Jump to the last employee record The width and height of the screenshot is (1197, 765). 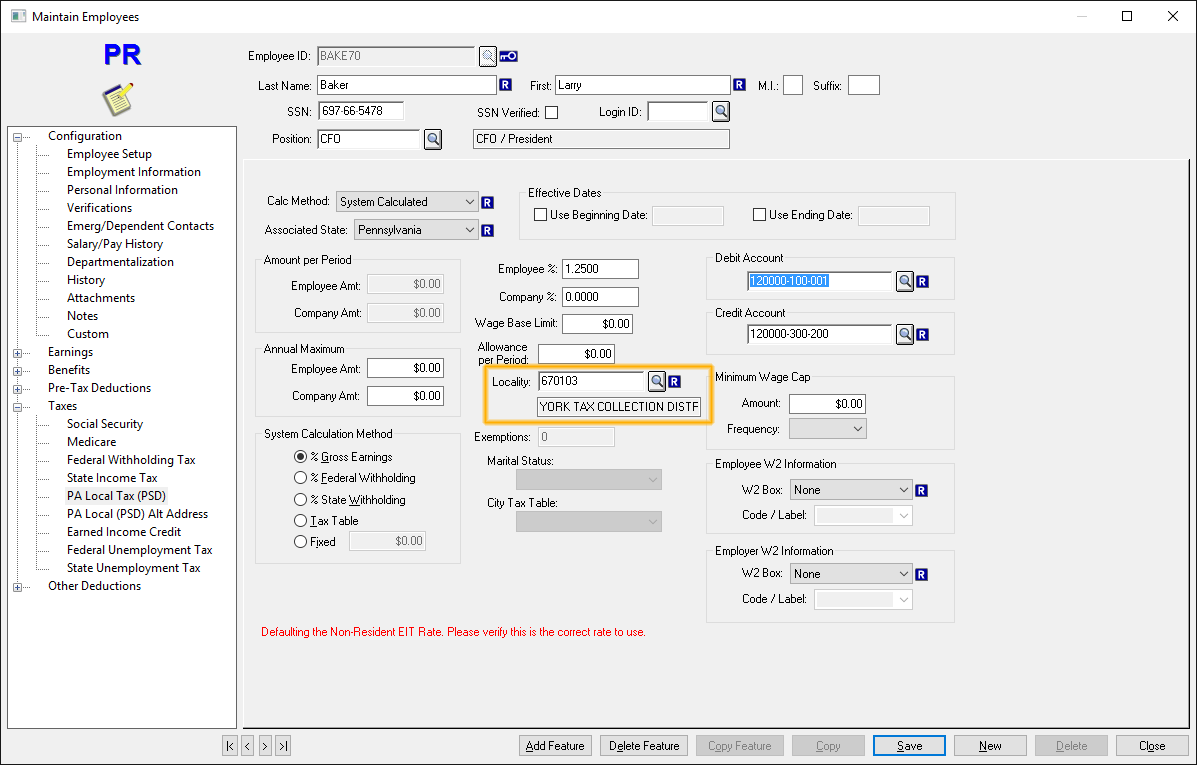[x=283, y=745]
